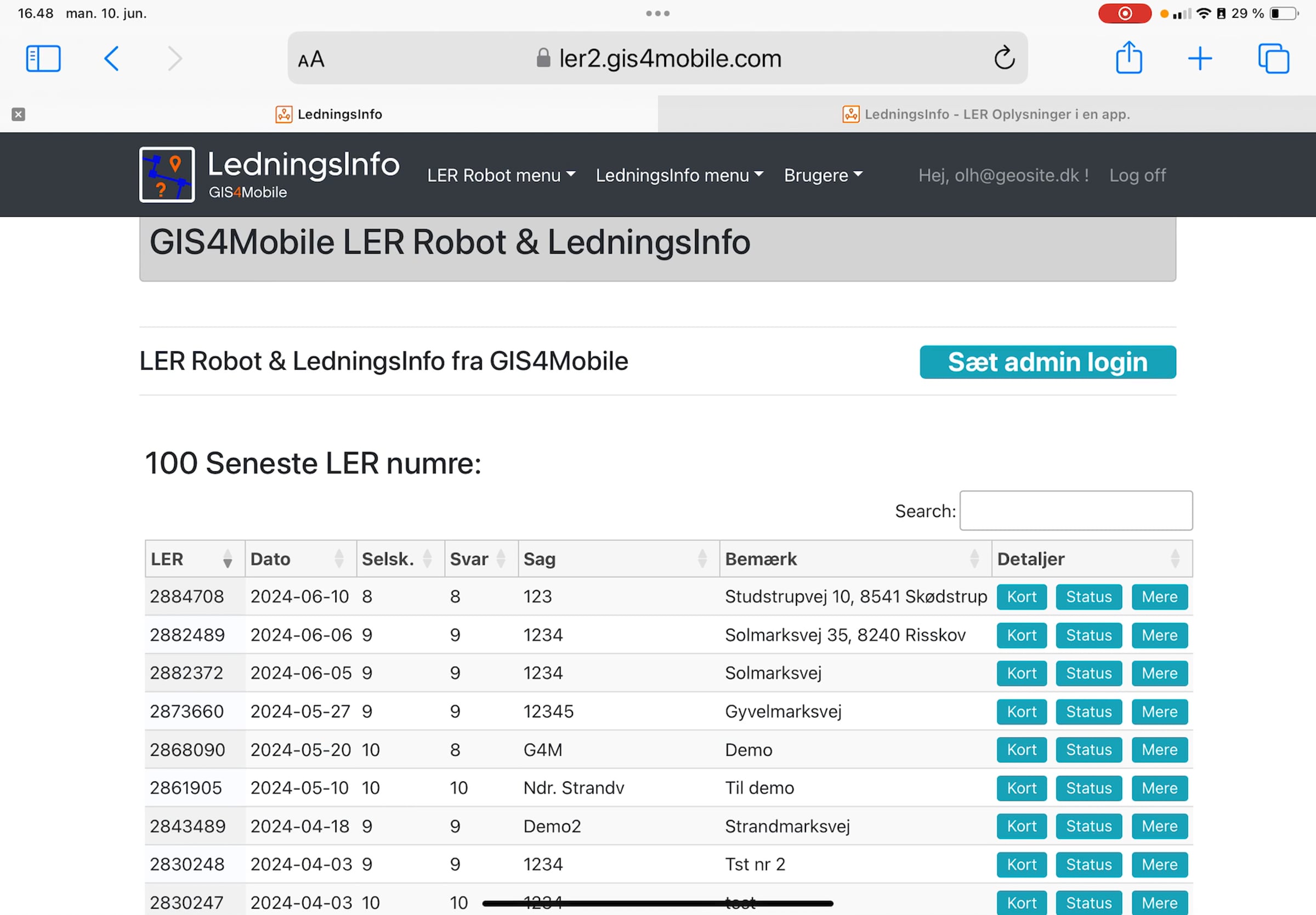1316x915 pixels.
Task: Show the tab overview icon
Action: (x=1274, y=59)
